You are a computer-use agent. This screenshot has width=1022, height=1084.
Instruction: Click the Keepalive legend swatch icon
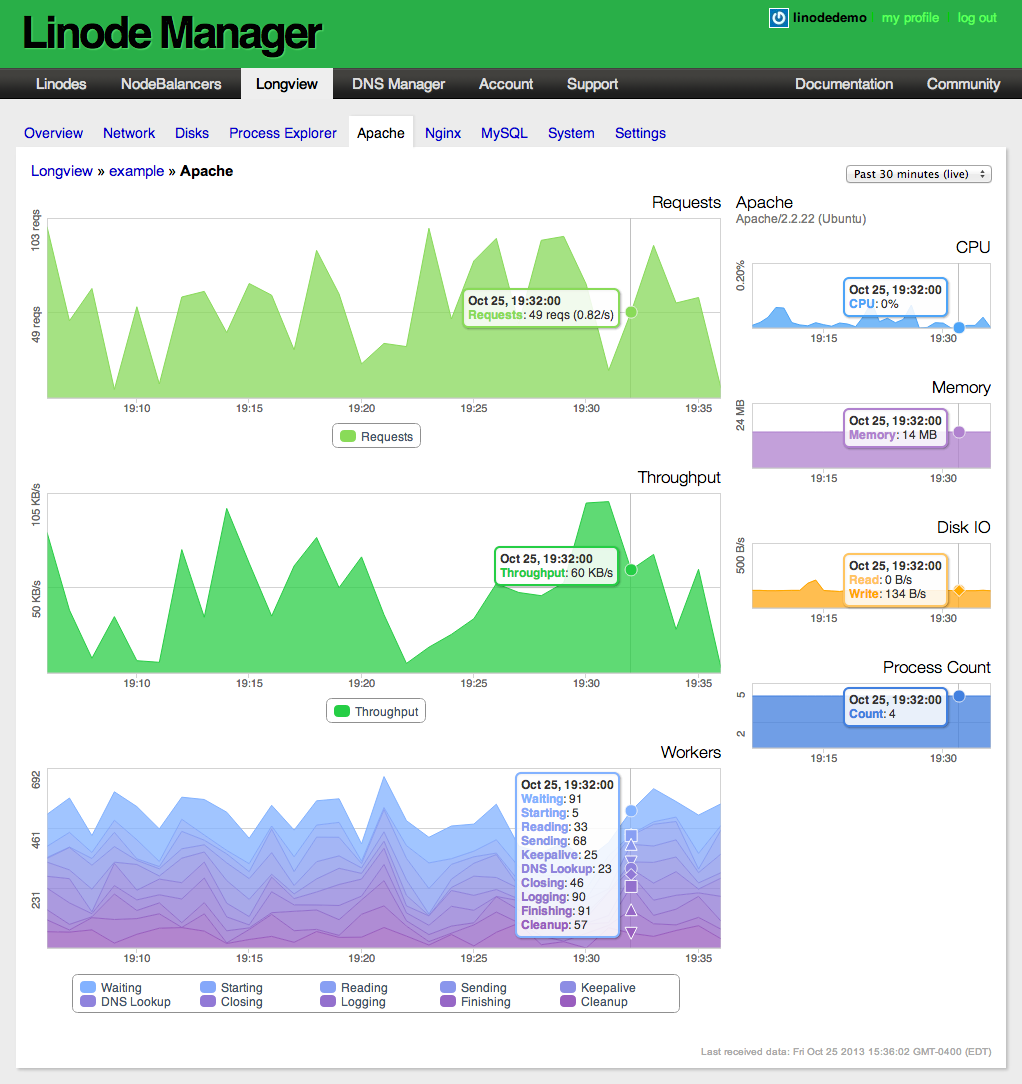tap(568, 988)
